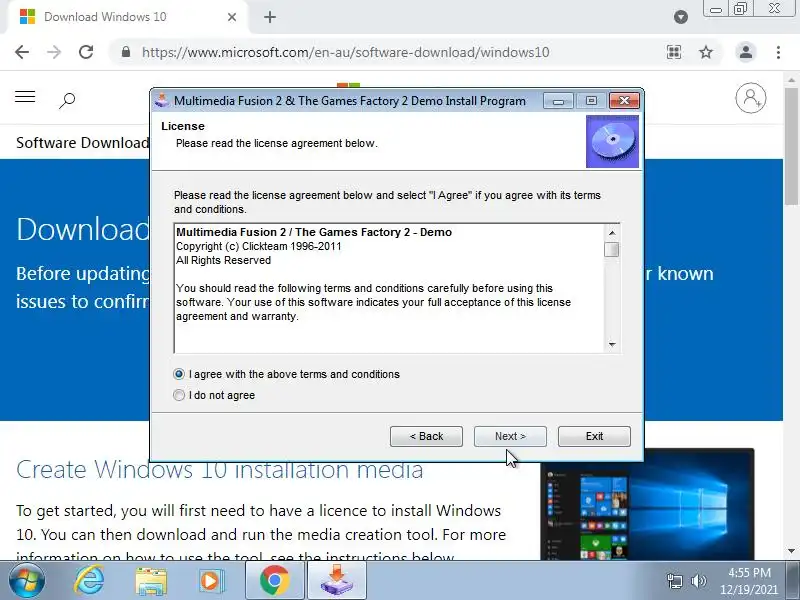Click Windows 10 desktop laptop image
Viewport: 800px width, 600px height.
click(x=647, y=504)
